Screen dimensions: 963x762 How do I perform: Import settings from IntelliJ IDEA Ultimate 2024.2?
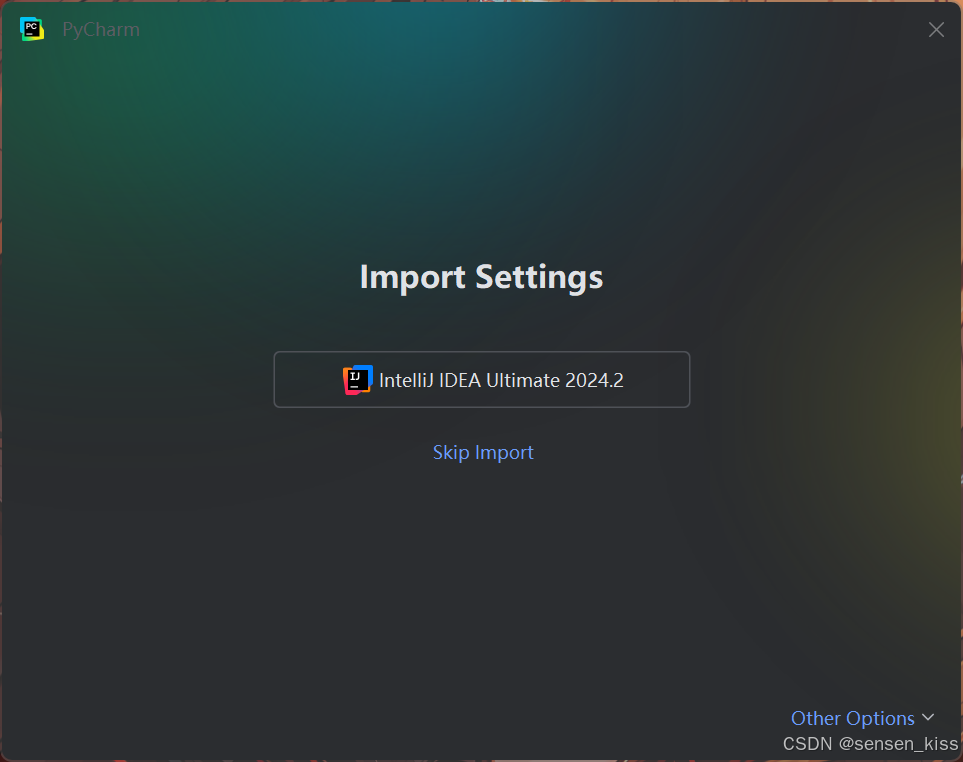(482, 379)
